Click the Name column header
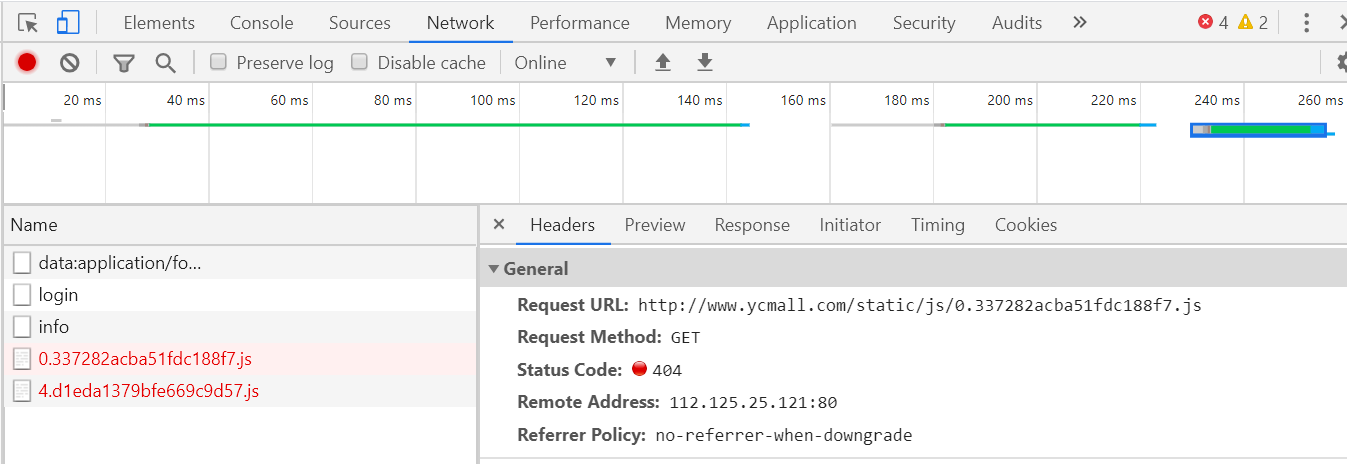This screenshot has width=1347, height=464. (240, 225)
